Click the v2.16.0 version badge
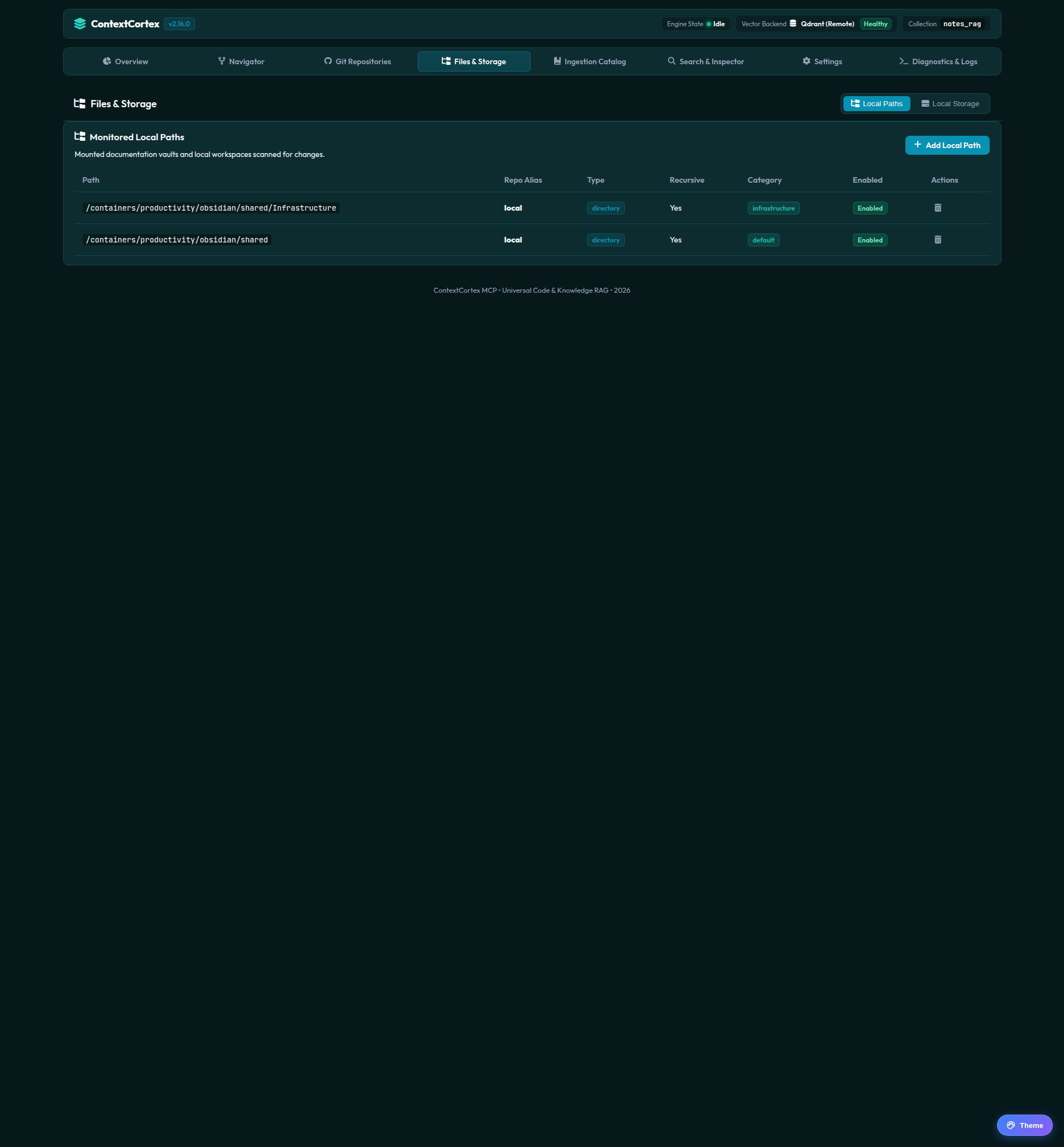1064x1147 pixels. (179, 24)
